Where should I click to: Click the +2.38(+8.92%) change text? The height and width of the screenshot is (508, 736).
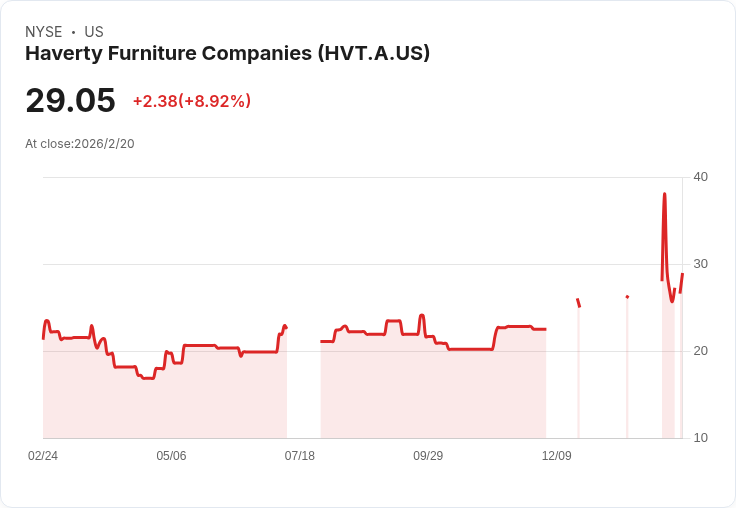[x=192, y=101]
